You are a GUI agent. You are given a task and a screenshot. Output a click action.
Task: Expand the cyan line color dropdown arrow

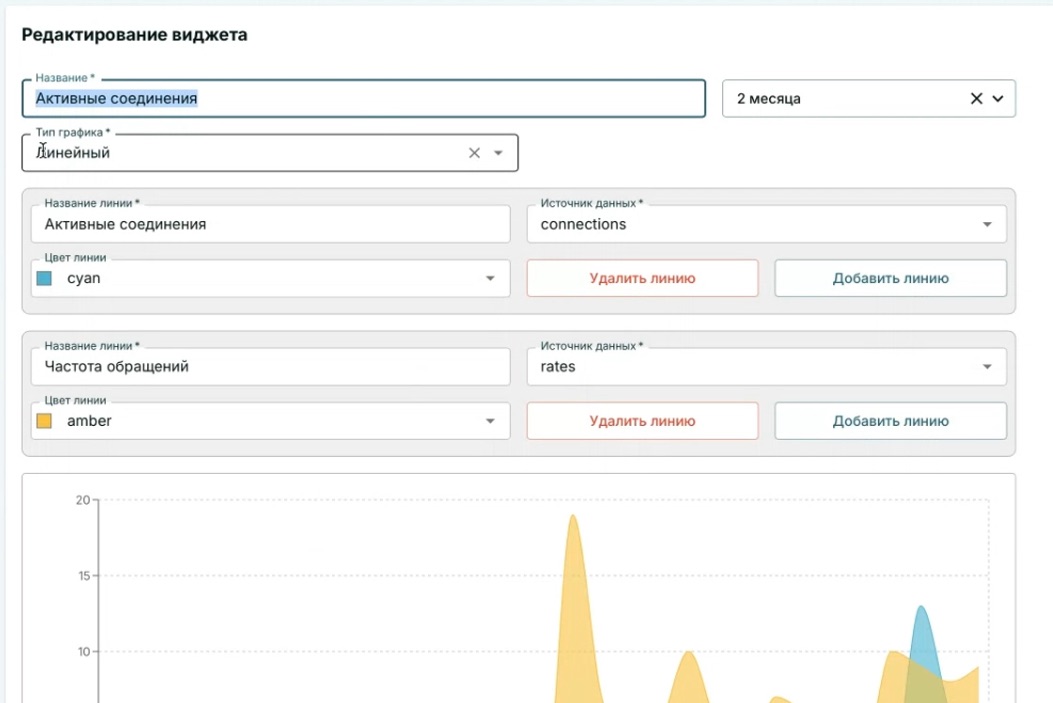click(x=490, y=279)
